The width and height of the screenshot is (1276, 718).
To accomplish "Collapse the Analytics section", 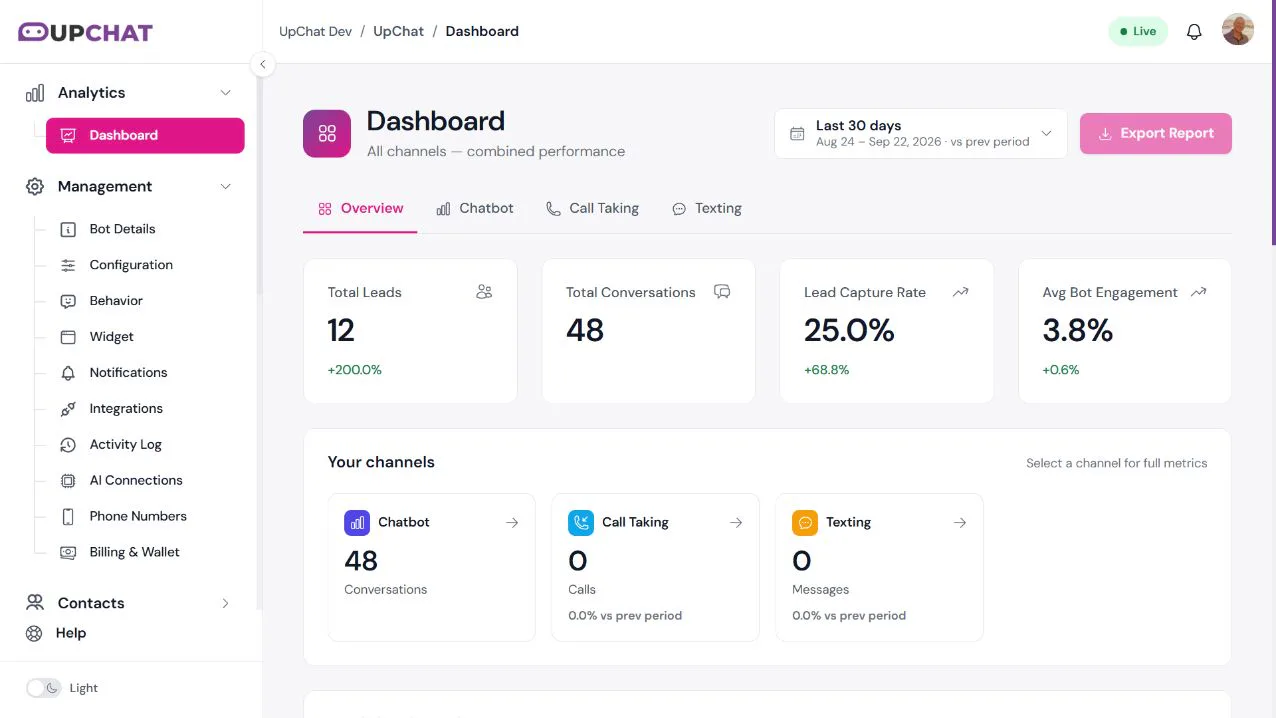I will [225, 93].
